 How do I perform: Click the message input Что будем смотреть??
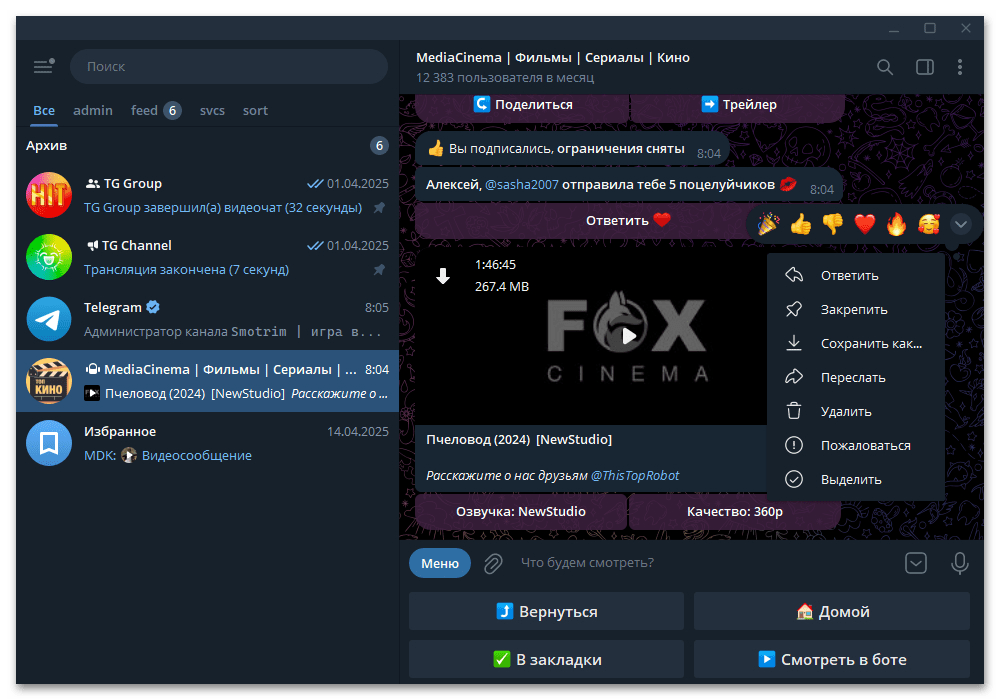(x=705, y=563)
